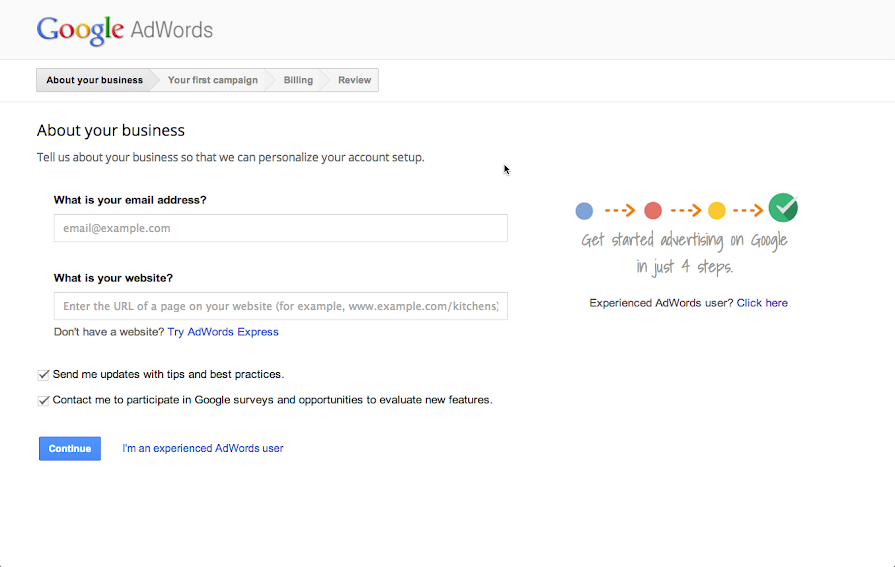Open the Billing step

(298, 80)
